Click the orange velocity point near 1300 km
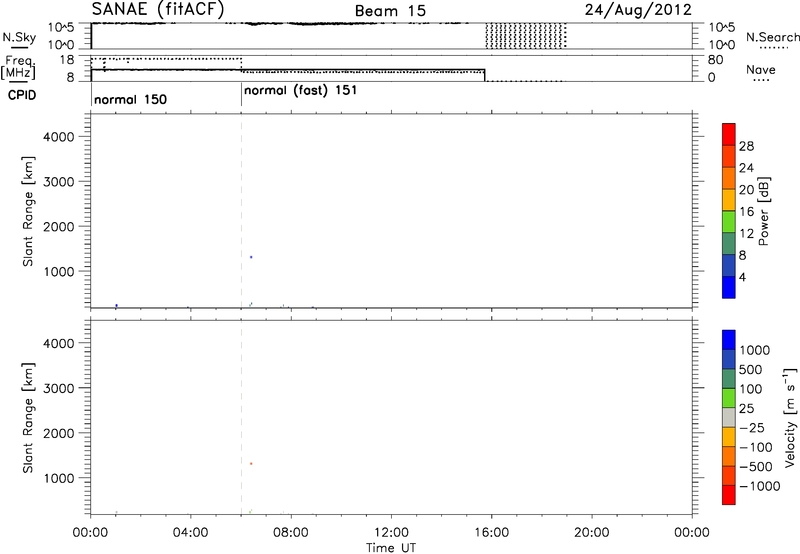Viewport: 800px width, 554px height. 251,464
